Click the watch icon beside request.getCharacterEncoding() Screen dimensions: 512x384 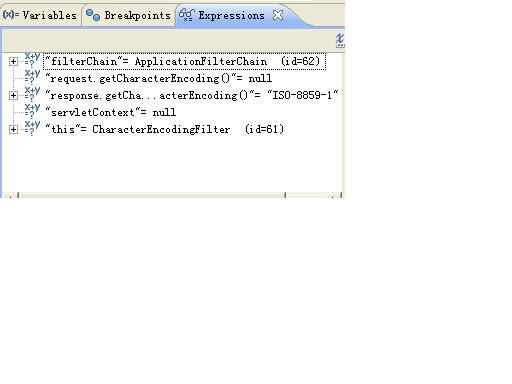32,77
